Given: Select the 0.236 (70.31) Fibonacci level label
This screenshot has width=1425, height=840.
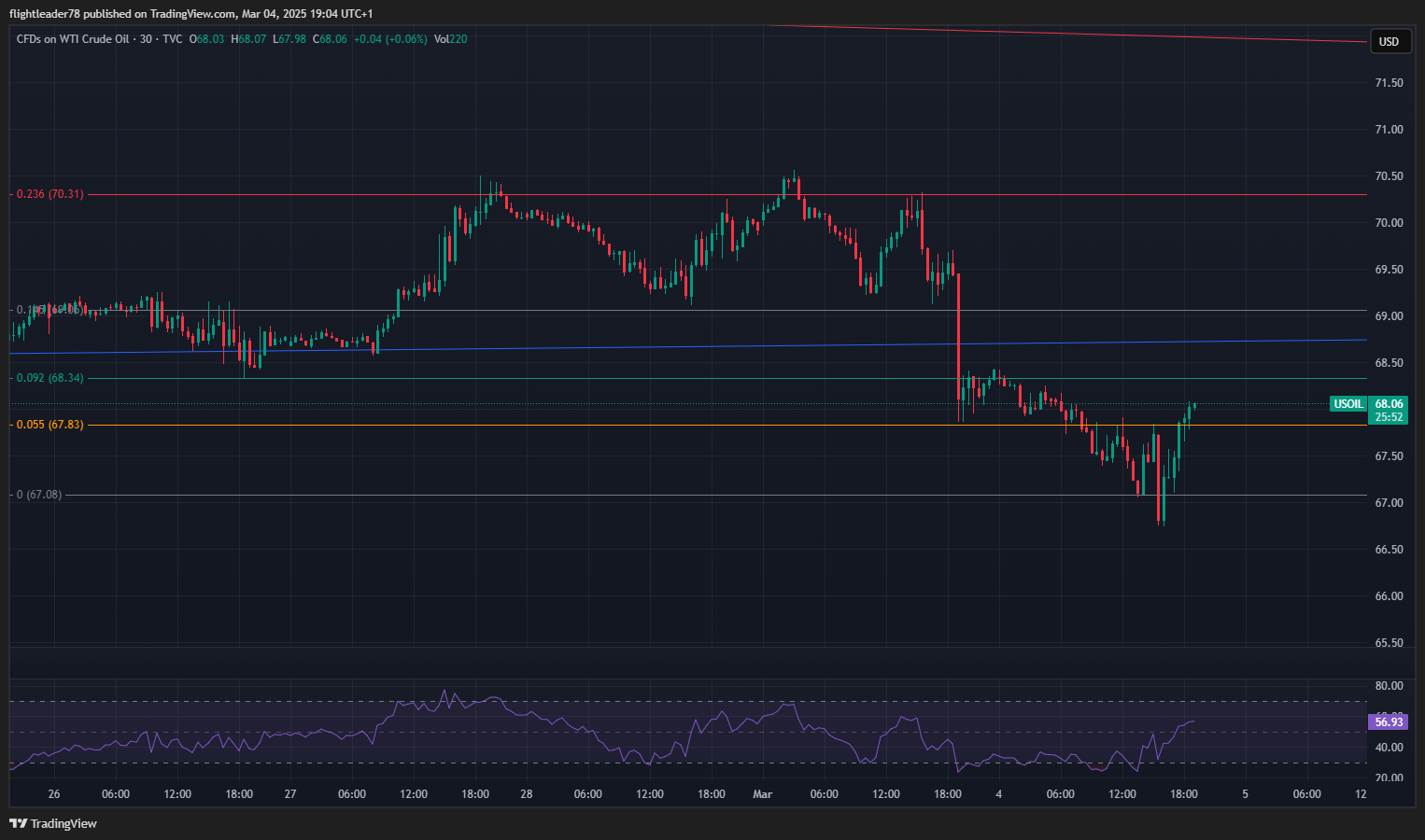Looking at the screenshot, I should (x=50, y=194).
